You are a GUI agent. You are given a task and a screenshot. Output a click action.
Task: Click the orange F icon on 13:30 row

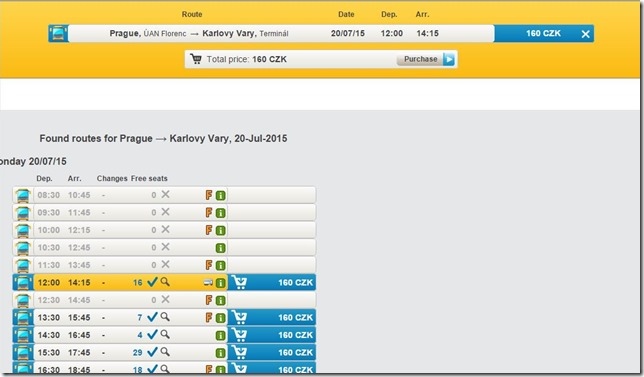tap(209, 317)
